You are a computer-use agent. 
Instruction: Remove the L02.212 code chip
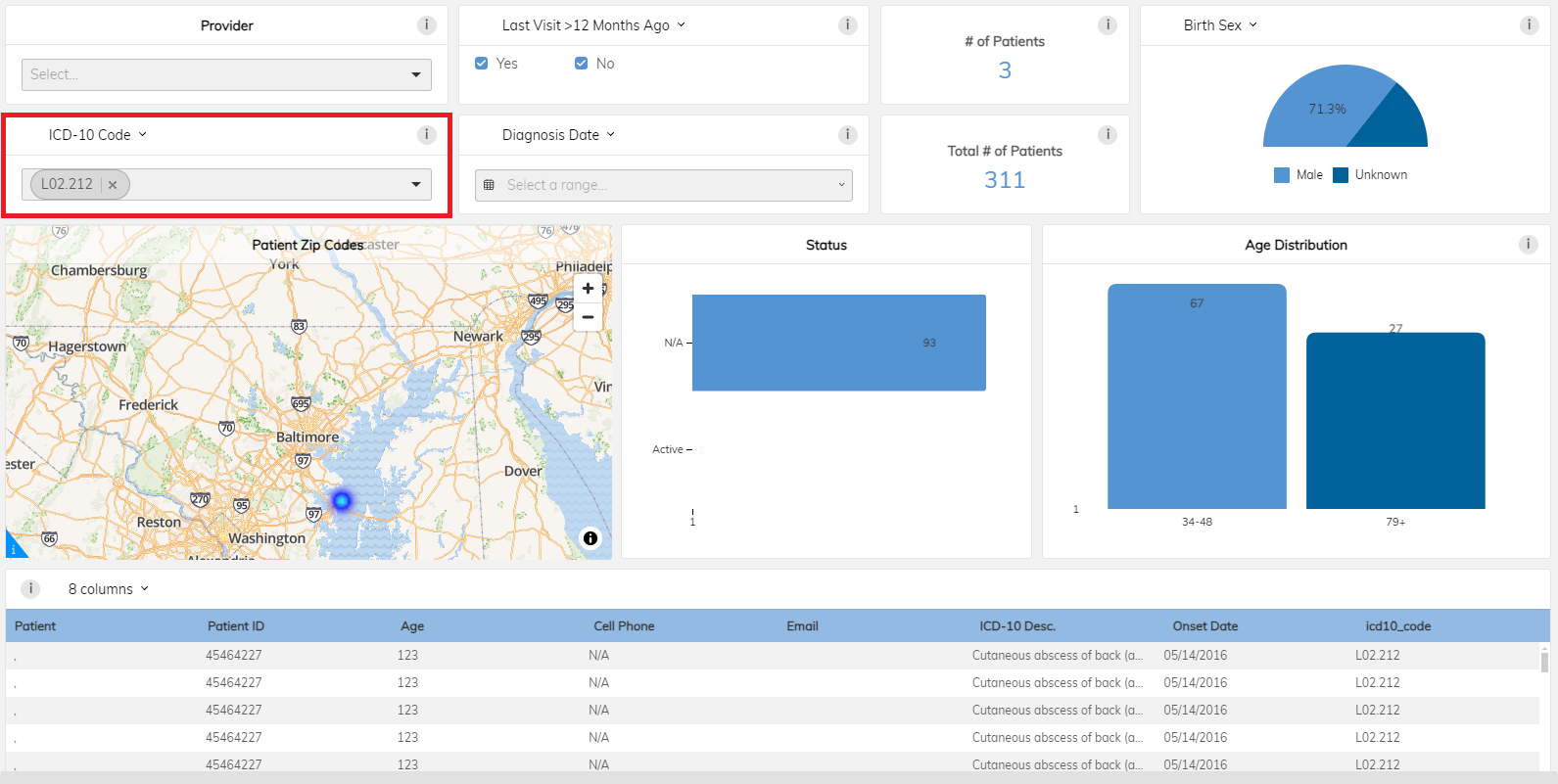[x=113, y=184]
